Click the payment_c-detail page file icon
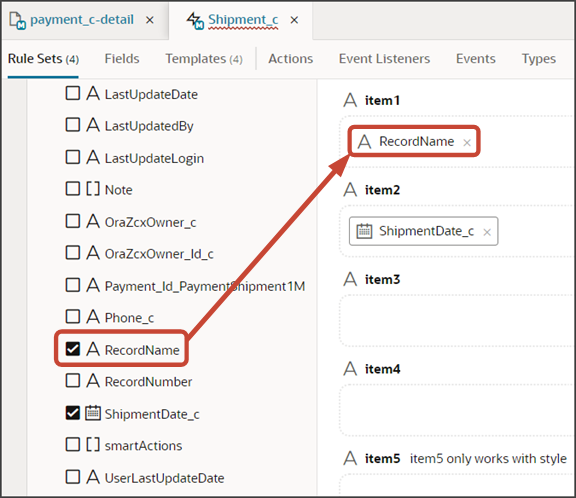 point(17,20)
